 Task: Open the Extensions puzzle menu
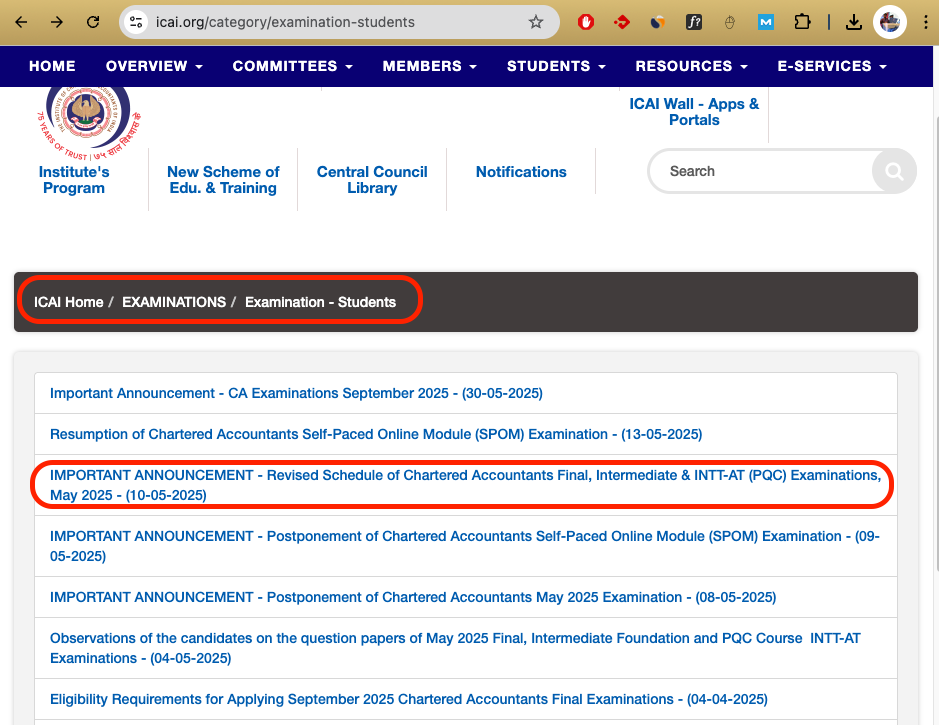pos(802,23)
